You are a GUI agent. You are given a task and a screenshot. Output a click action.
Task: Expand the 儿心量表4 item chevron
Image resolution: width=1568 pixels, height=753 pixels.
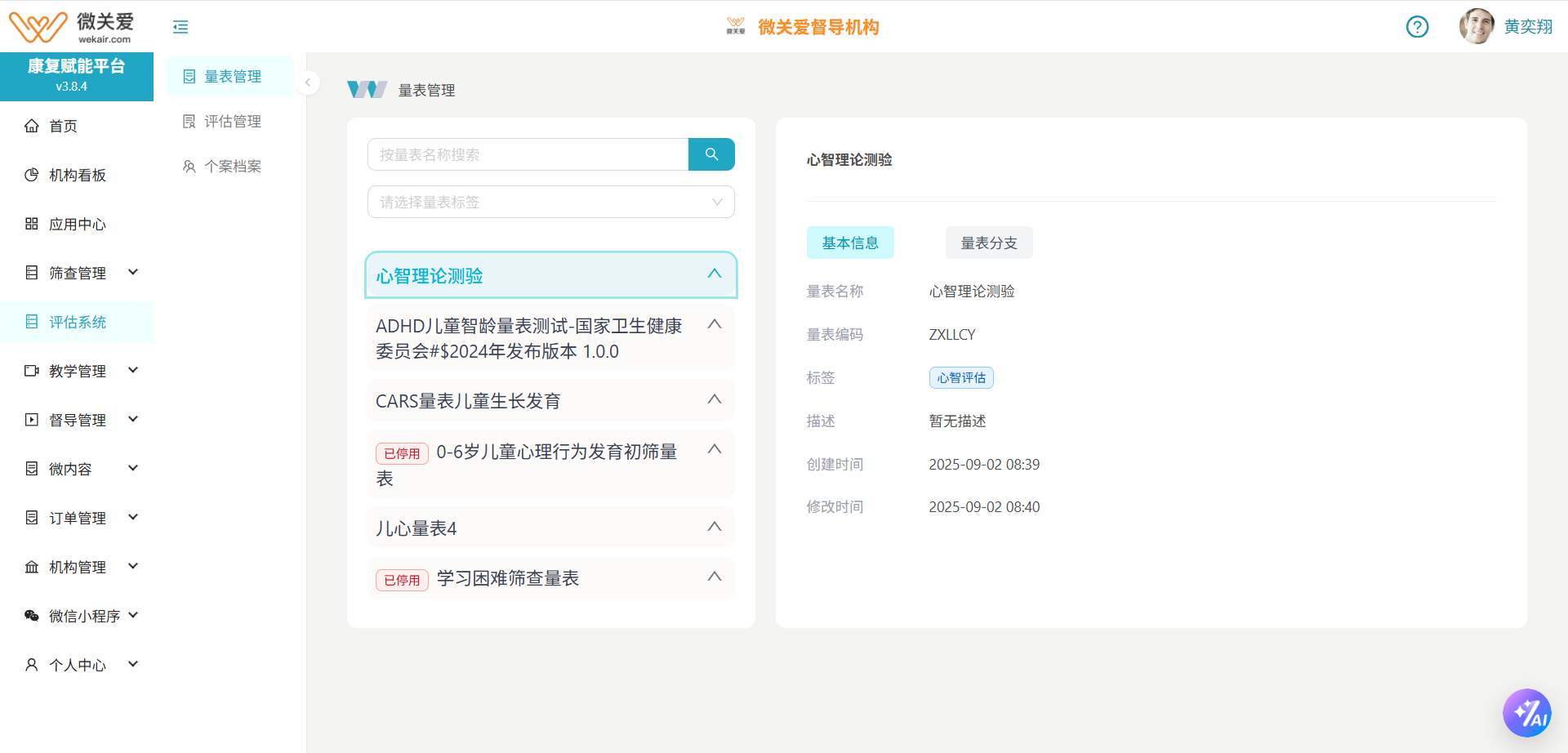(x=714, y=527)
